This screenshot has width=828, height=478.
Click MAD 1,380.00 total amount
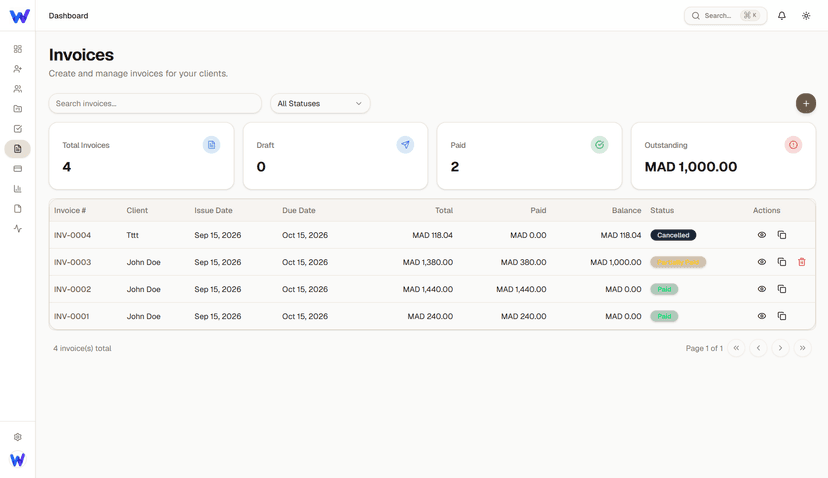(x=428, y=262)
